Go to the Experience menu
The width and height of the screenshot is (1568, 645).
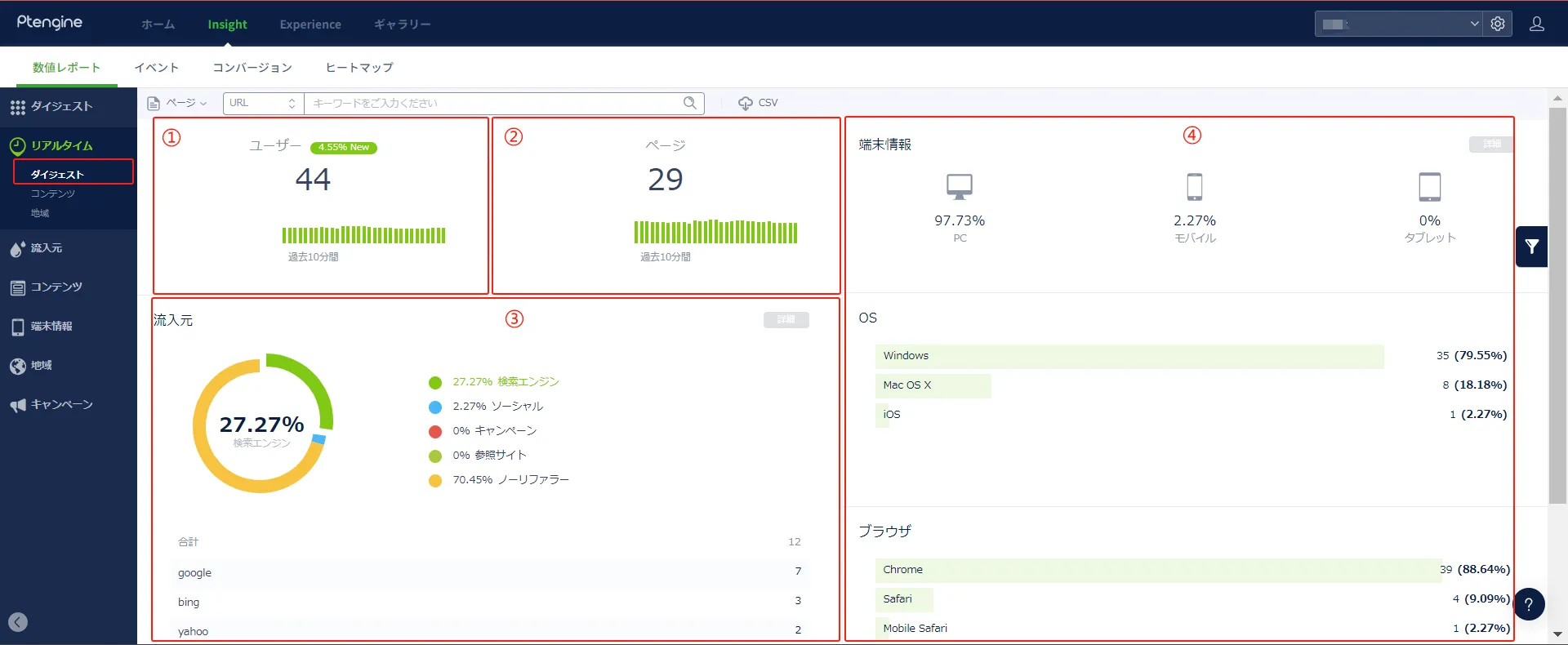click(x=310, y=24)
